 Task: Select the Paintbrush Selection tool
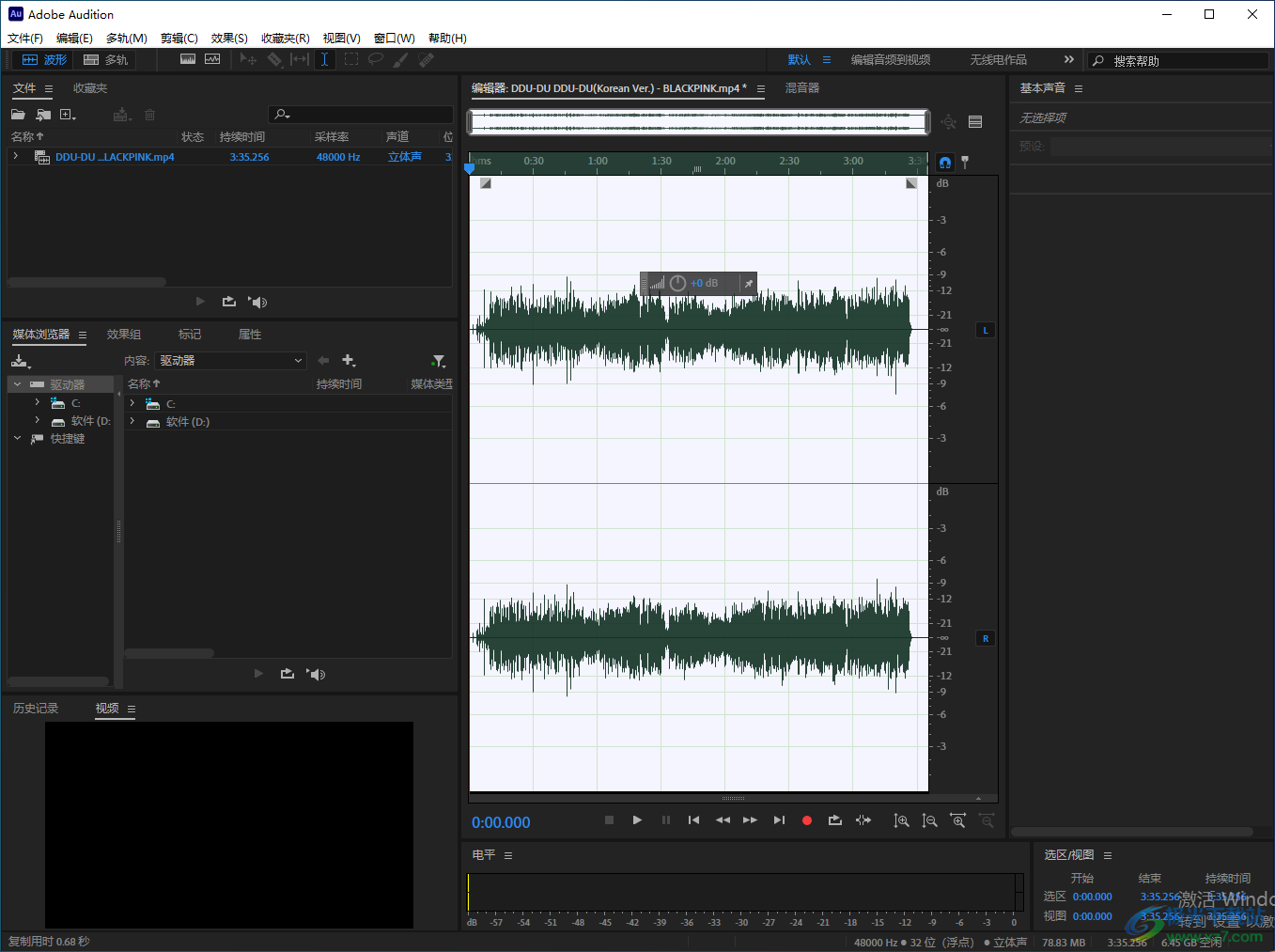(401, 59)
